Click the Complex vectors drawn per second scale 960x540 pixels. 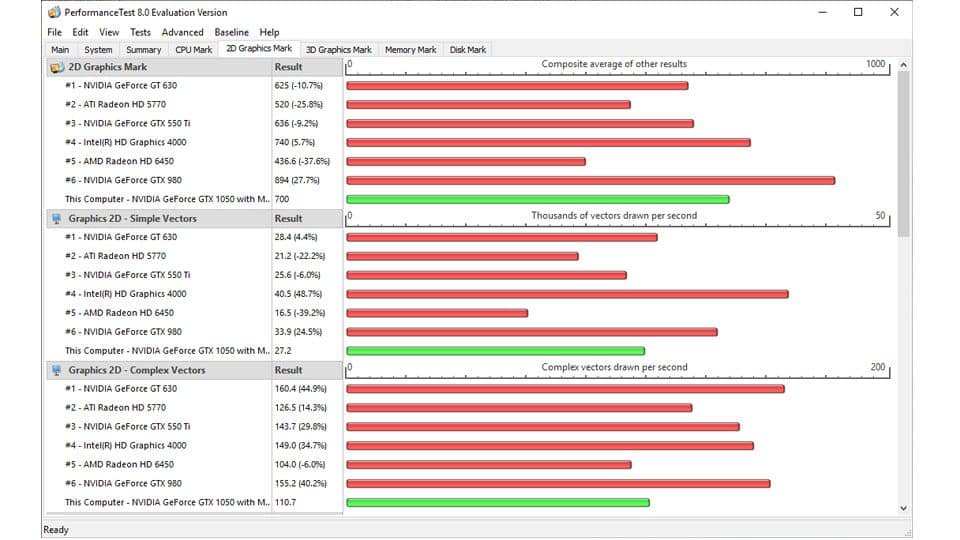(x=617, y=370)
